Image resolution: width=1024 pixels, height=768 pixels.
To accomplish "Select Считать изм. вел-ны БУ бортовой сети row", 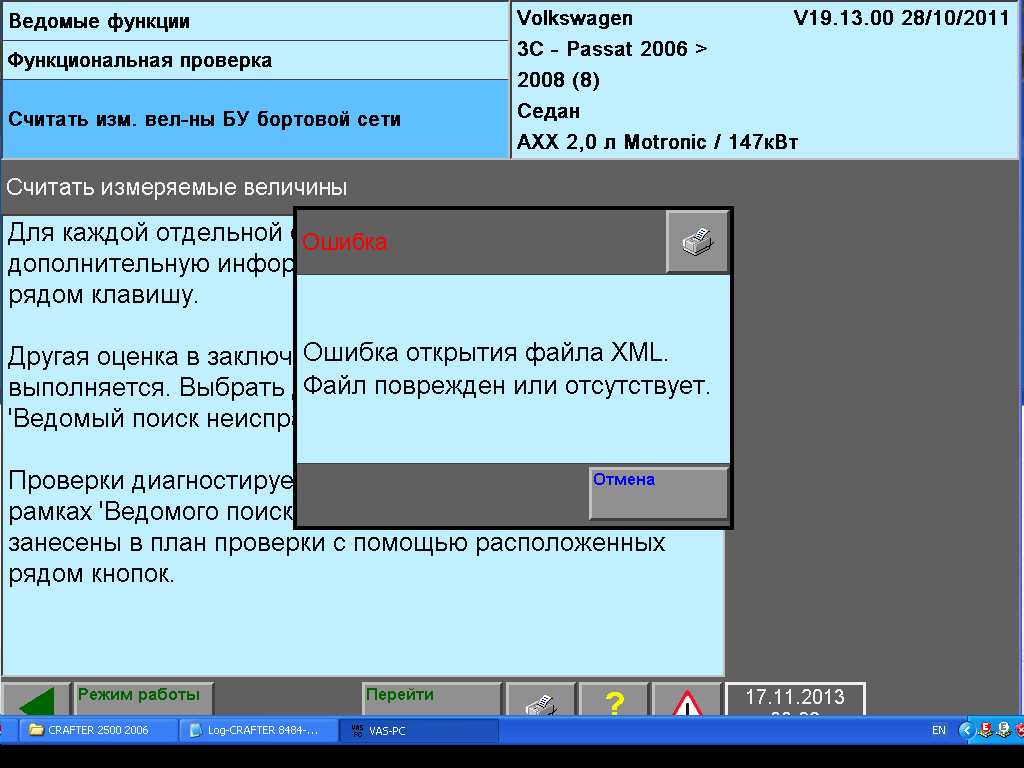I will pyautogui.click(x=255, y=119).
